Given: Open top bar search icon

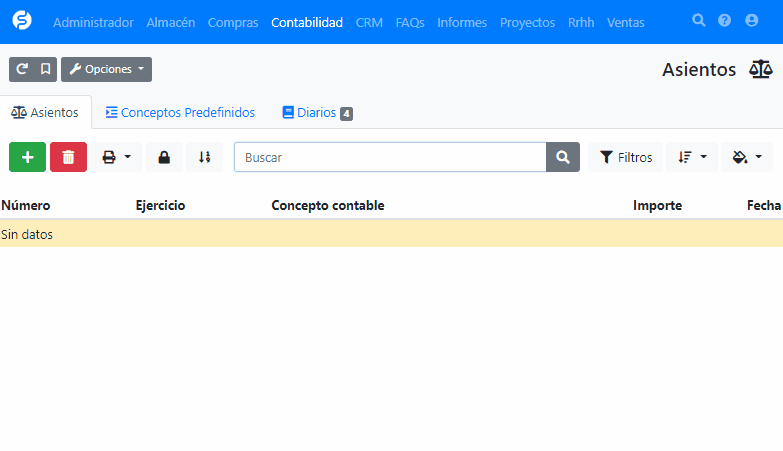Looking at the screenshot, I should click(699, 21).
